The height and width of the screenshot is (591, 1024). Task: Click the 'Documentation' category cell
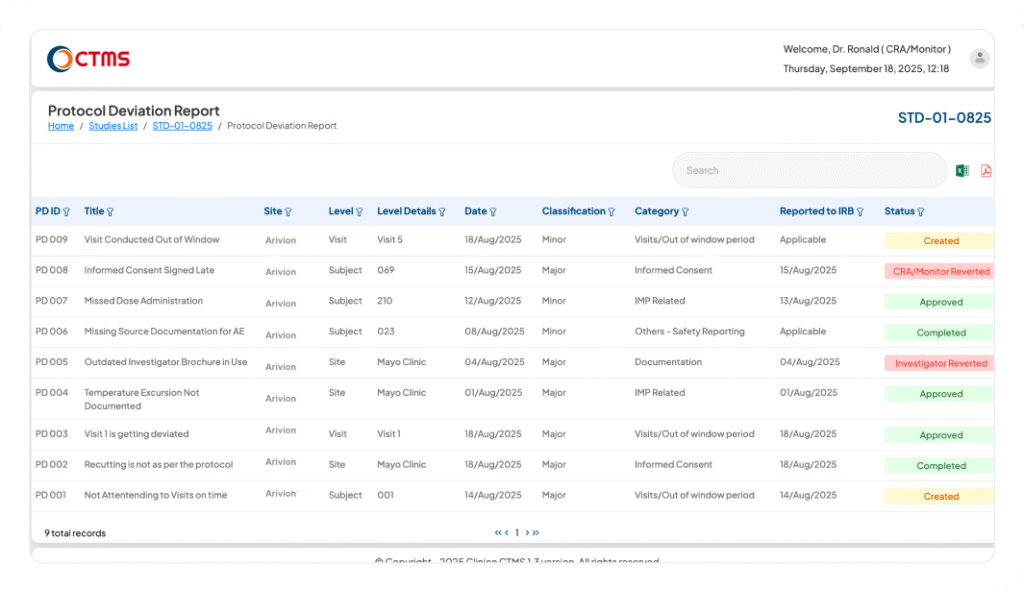coord(668,362)
